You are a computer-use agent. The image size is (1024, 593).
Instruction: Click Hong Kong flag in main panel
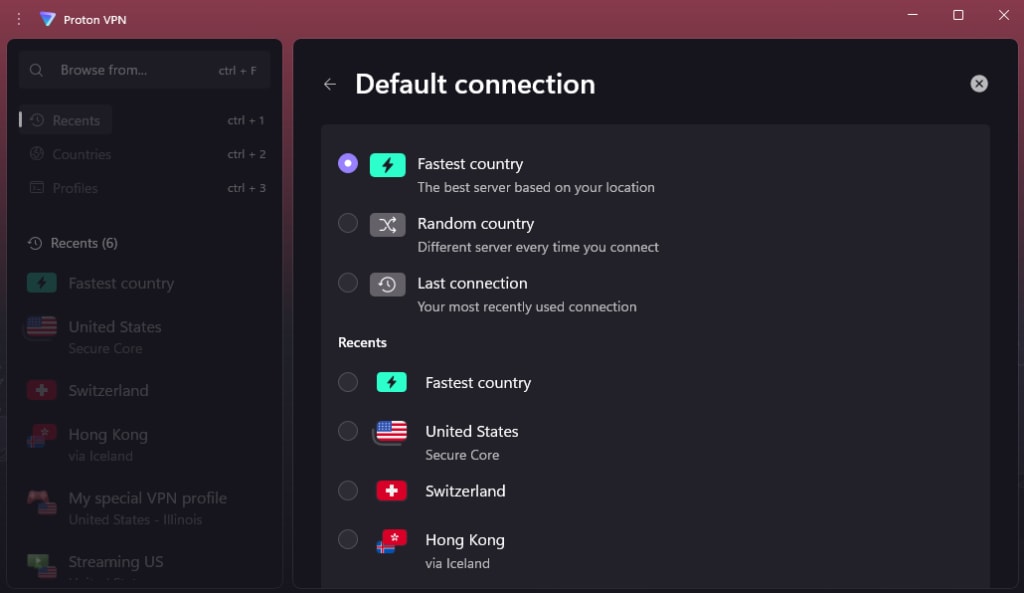392,541
